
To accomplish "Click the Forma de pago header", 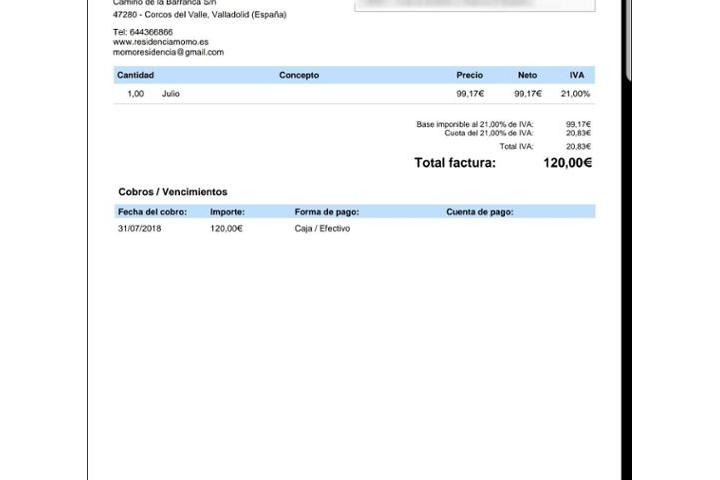I will (x=326, y=212).
